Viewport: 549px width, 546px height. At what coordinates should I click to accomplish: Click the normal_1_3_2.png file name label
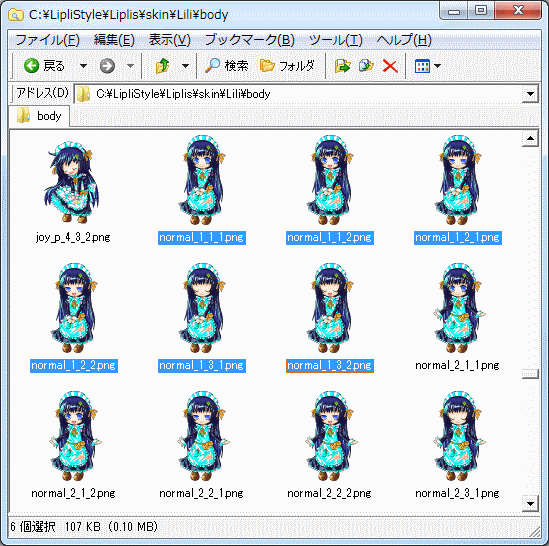330,366
